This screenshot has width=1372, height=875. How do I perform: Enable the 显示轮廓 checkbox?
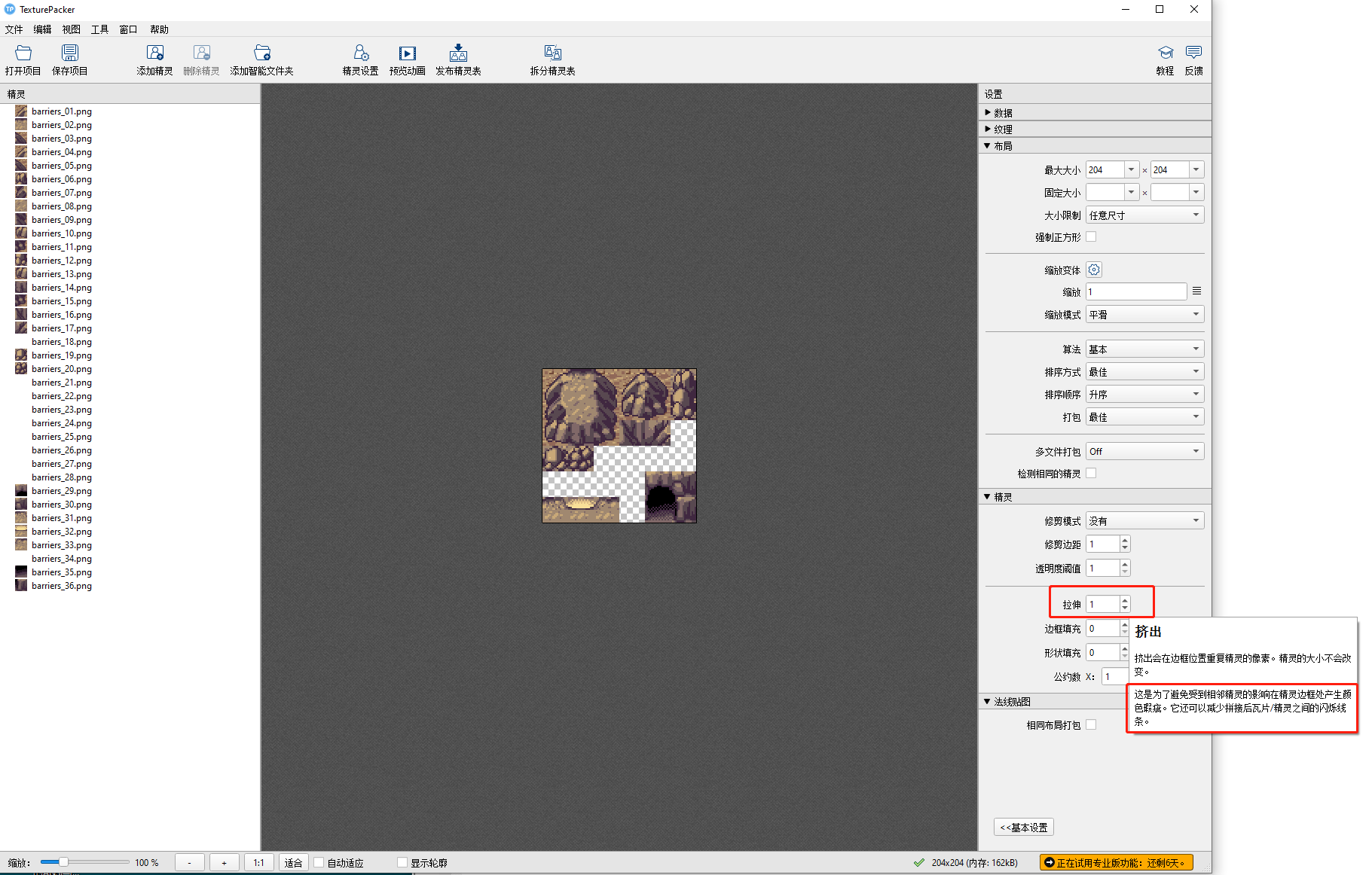[402, 863]
